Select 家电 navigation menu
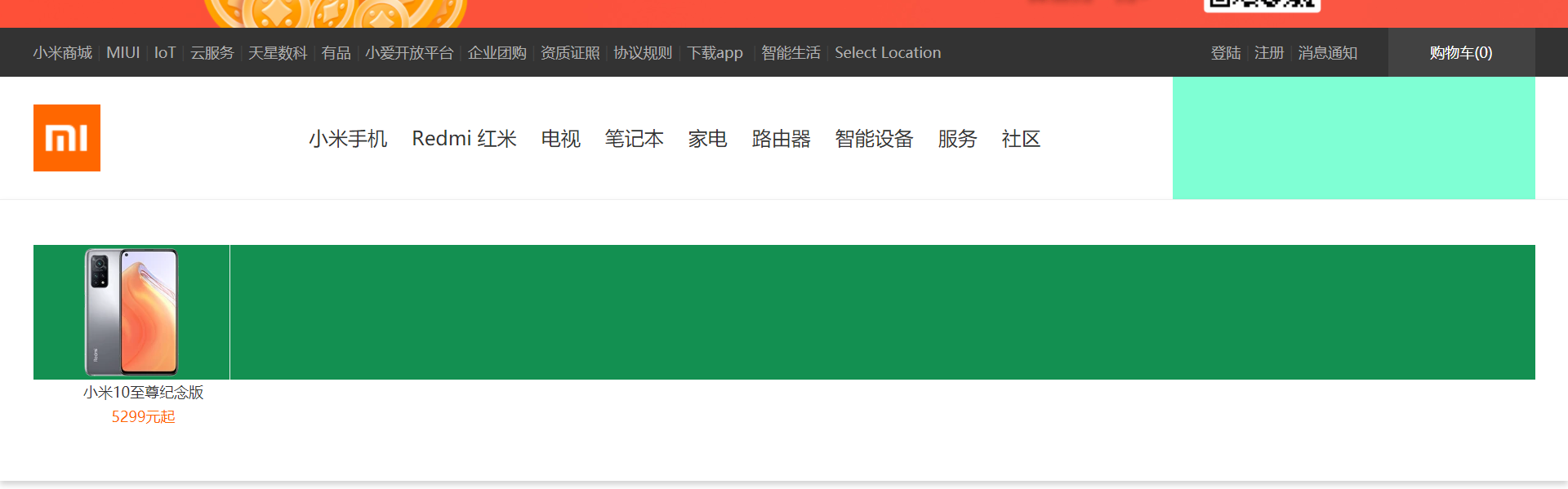 [x=708, y=139]
